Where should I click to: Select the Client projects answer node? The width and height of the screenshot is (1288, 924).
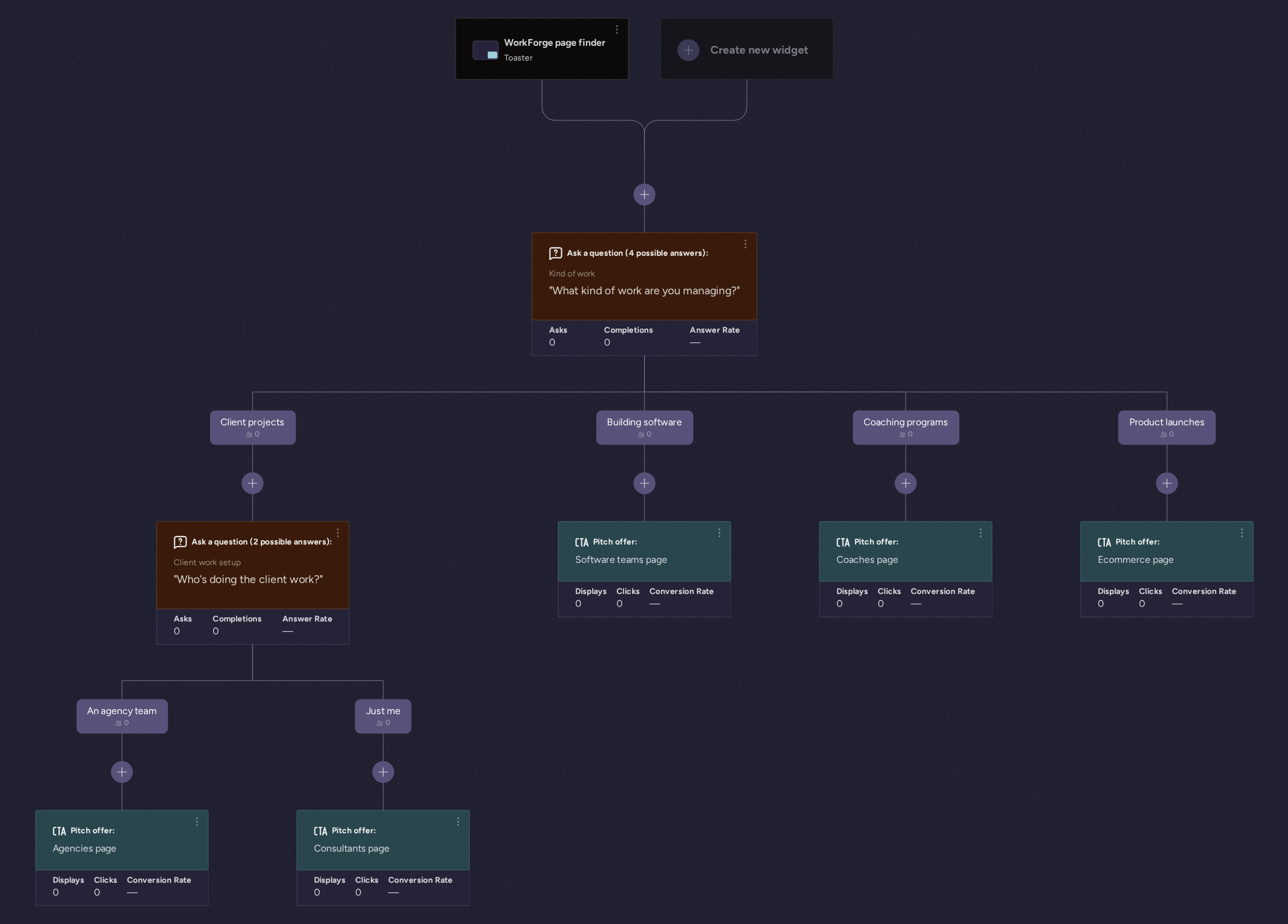[253, 427]
